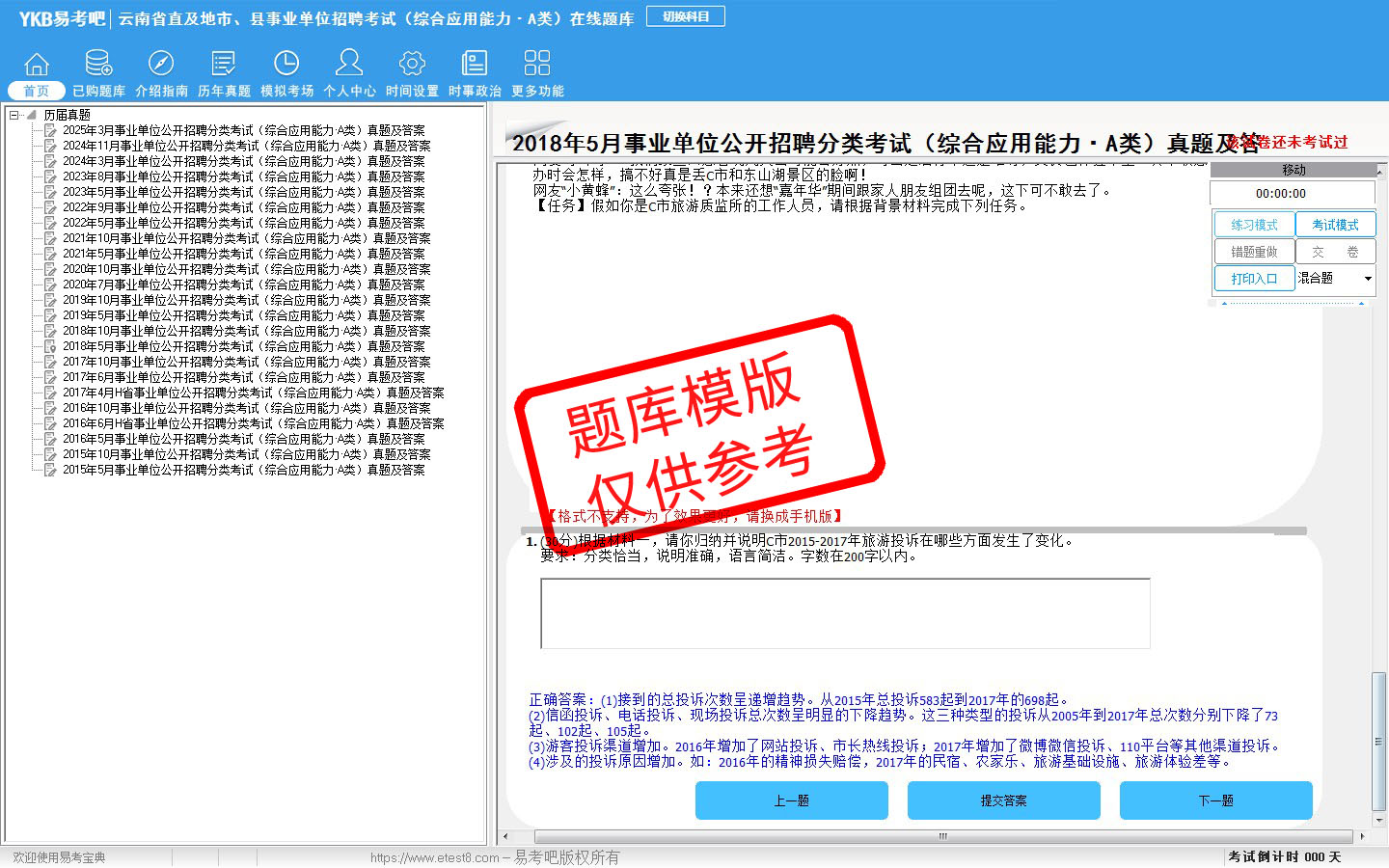The height and width of the screenshot is (868, 1389).
Task: Open the 首页 home icon
Action: tap(37, 65)
